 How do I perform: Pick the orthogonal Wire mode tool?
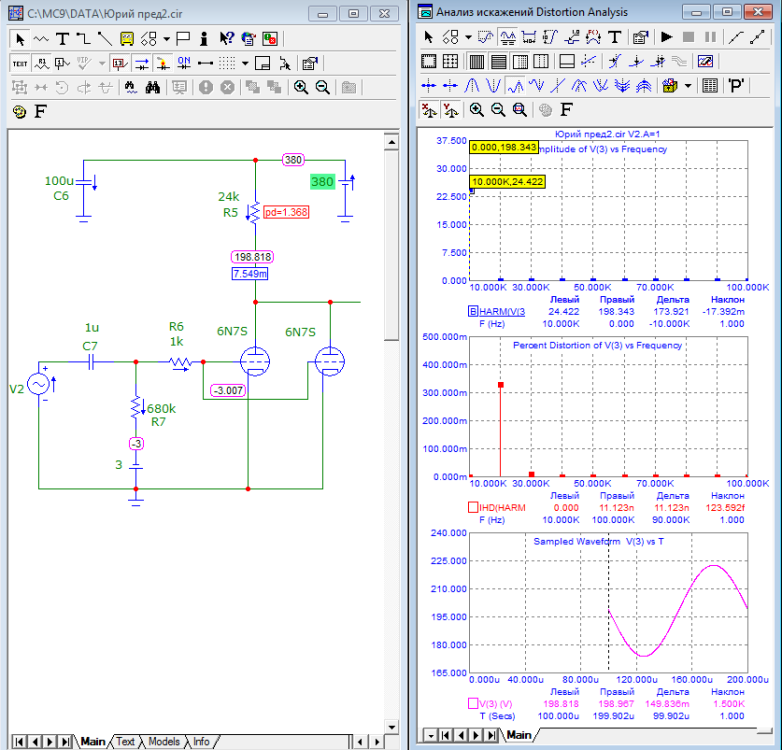pyautogui.click(x=84, y=39)
